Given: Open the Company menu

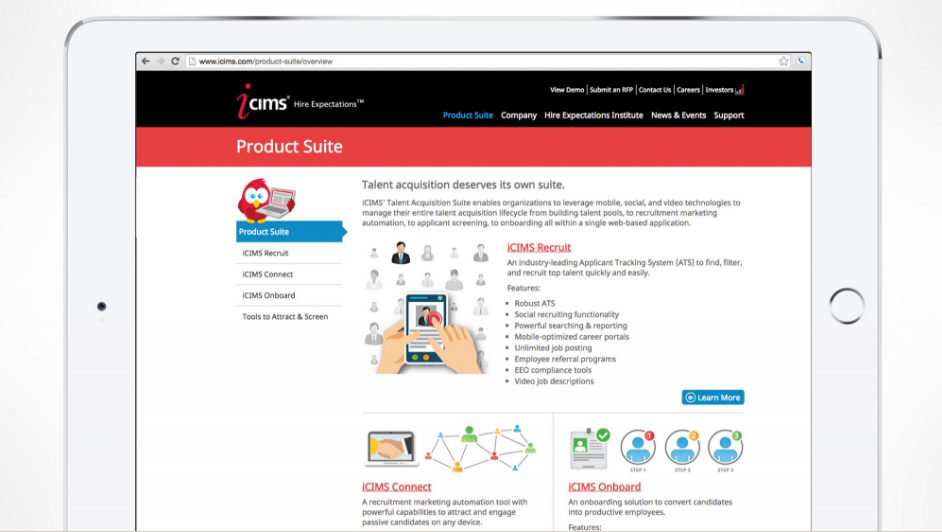Looking at the screenshot, I should click(x=519, y=115).
